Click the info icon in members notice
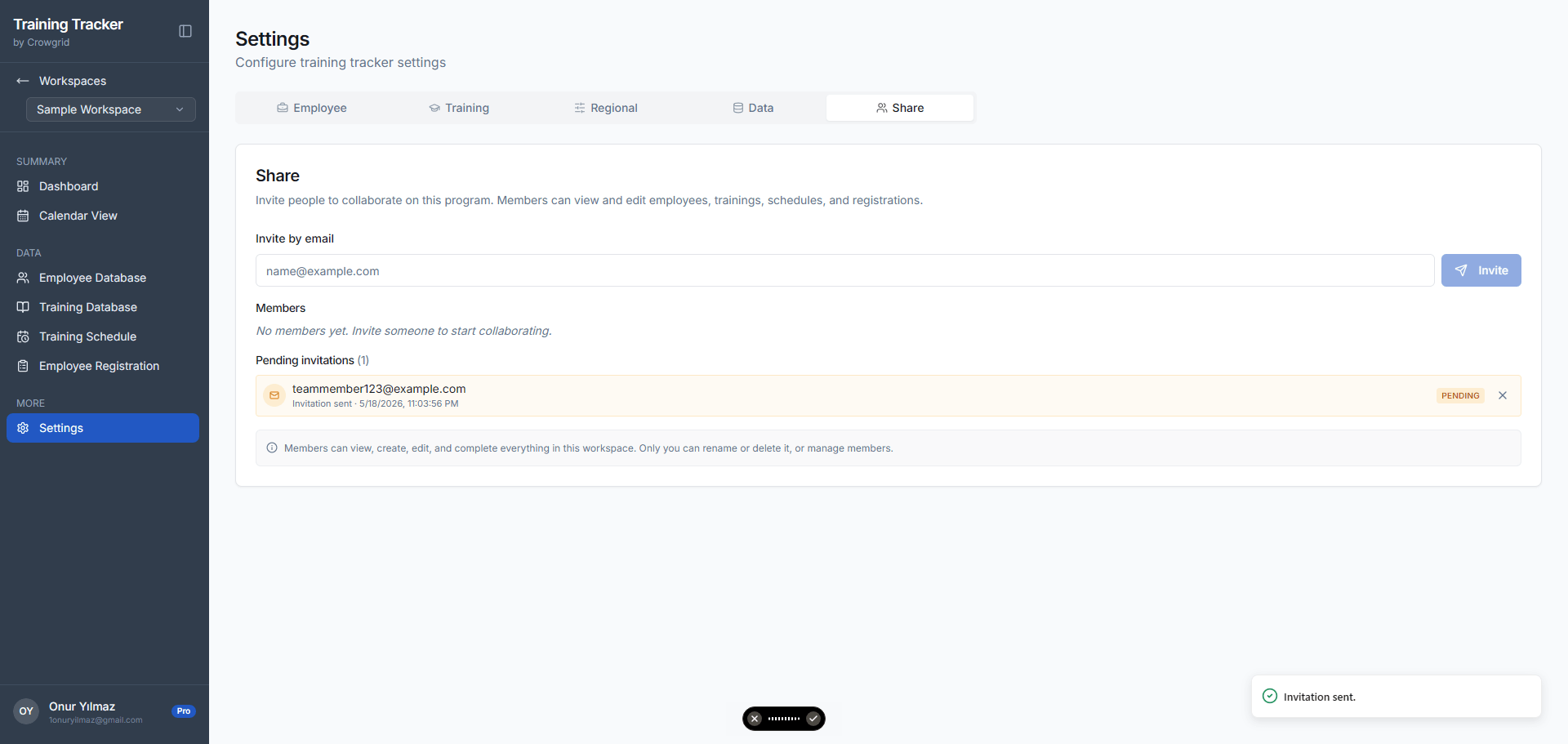The height and width of the screenshot is (744, 1568). [x=272, y=448]
